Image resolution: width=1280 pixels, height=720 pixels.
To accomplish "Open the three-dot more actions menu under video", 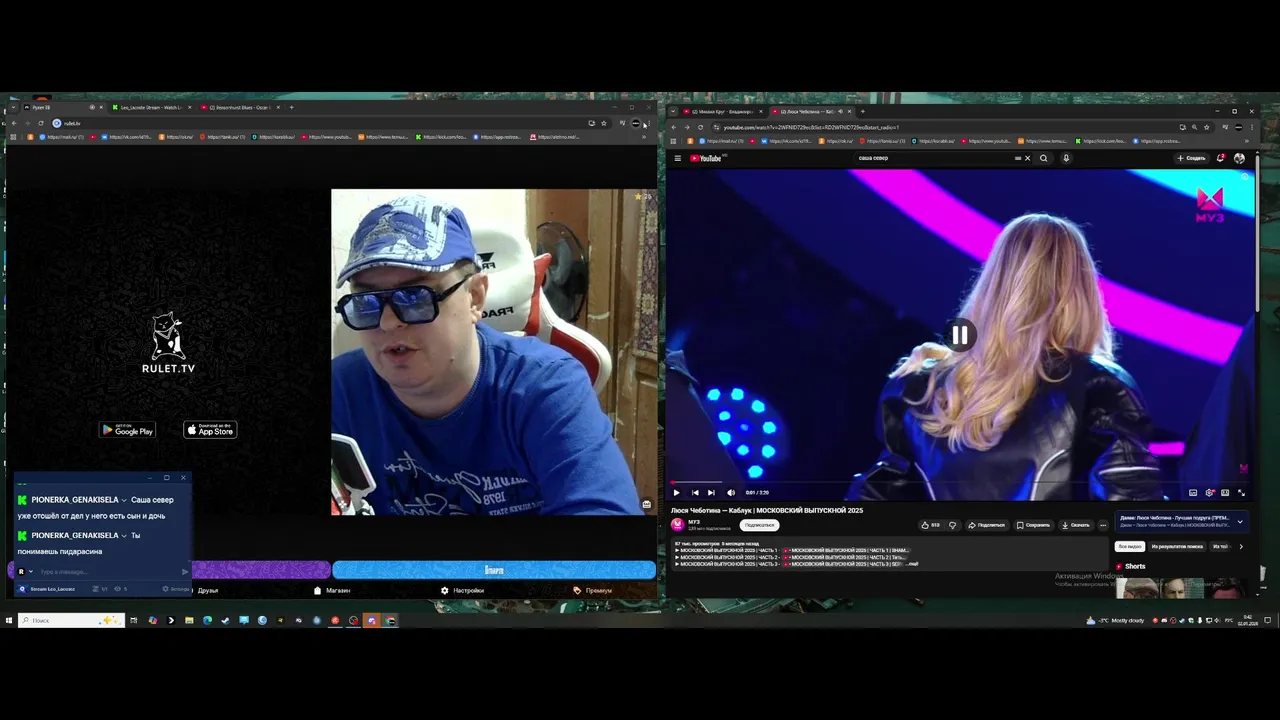I will point(1103,525).
